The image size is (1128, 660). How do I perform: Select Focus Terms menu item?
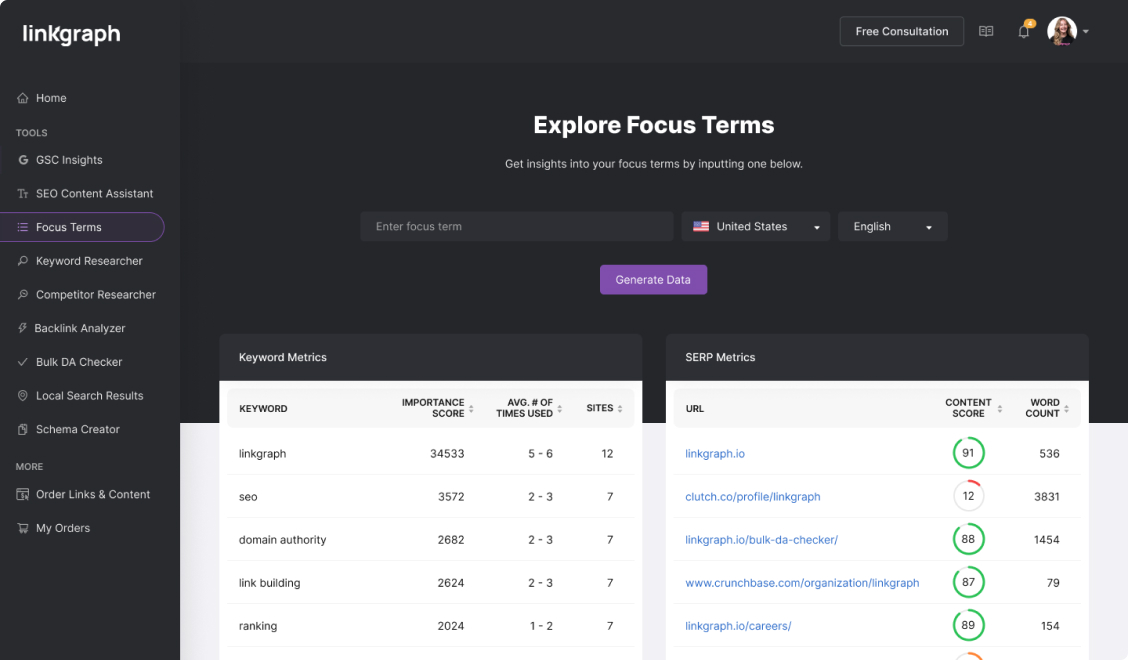pyautogui.click(x=82, y=227)
